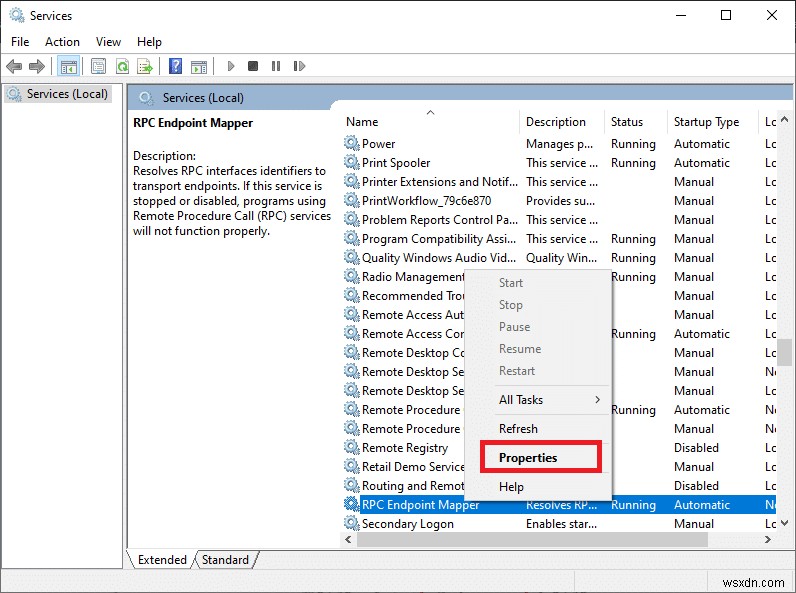Click the Stop Service square icon
The width and height of the screenshot is (796, 593).
pyautogui.click(x=253, y=66)
